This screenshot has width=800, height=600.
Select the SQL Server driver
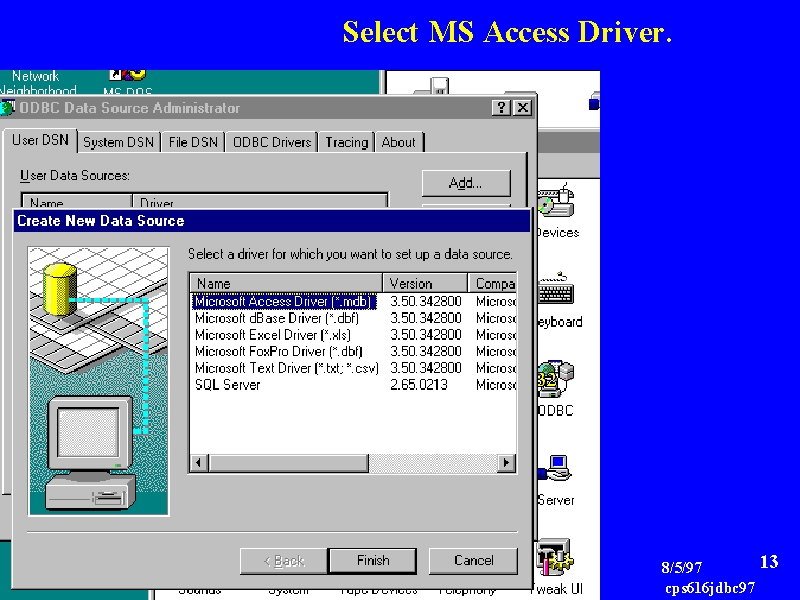228,385
